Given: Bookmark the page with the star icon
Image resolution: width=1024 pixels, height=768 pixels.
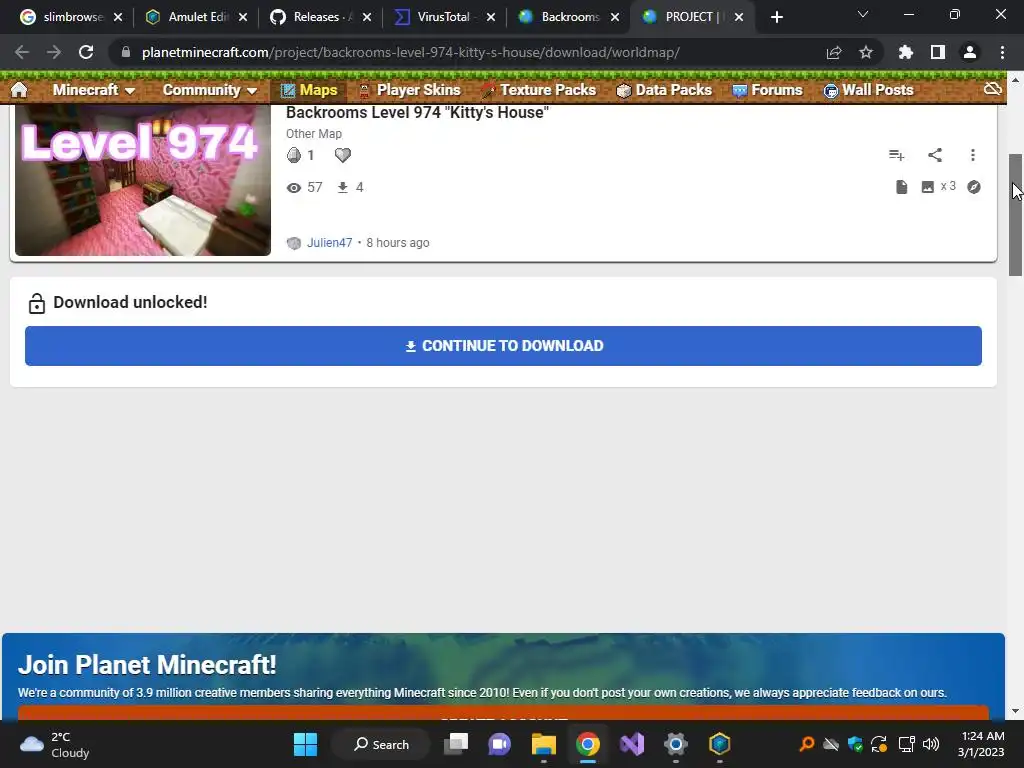Looking at the screenshot, I should (x=866, y=52).
